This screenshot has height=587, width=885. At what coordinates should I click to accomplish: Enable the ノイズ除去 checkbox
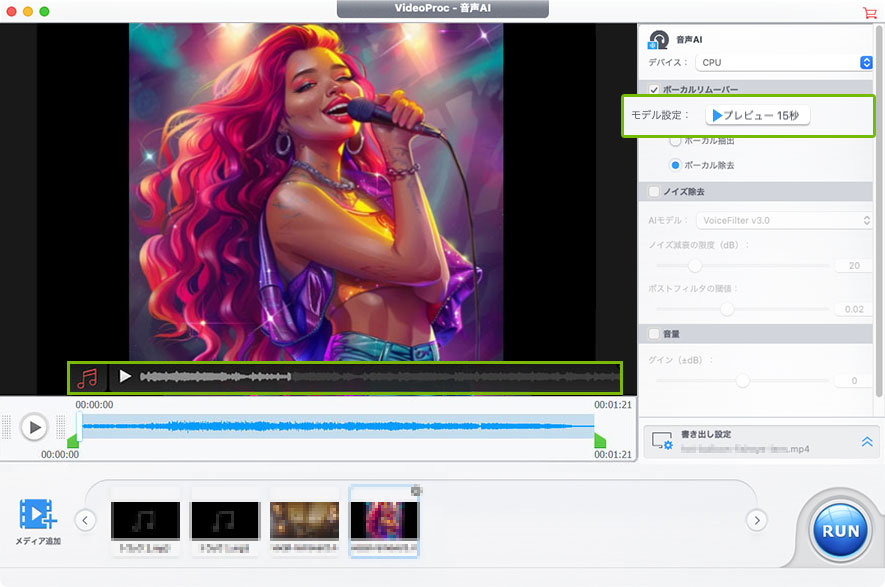pyautogui.click(x=654, y=191)
